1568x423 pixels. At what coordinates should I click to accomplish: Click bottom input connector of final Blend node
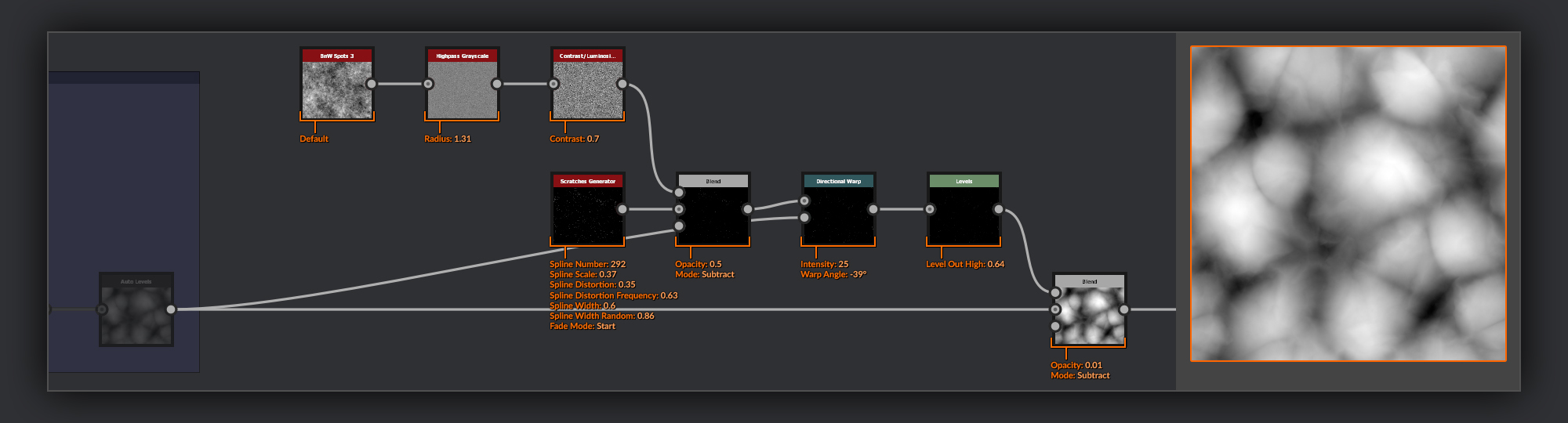(1055, 326)
